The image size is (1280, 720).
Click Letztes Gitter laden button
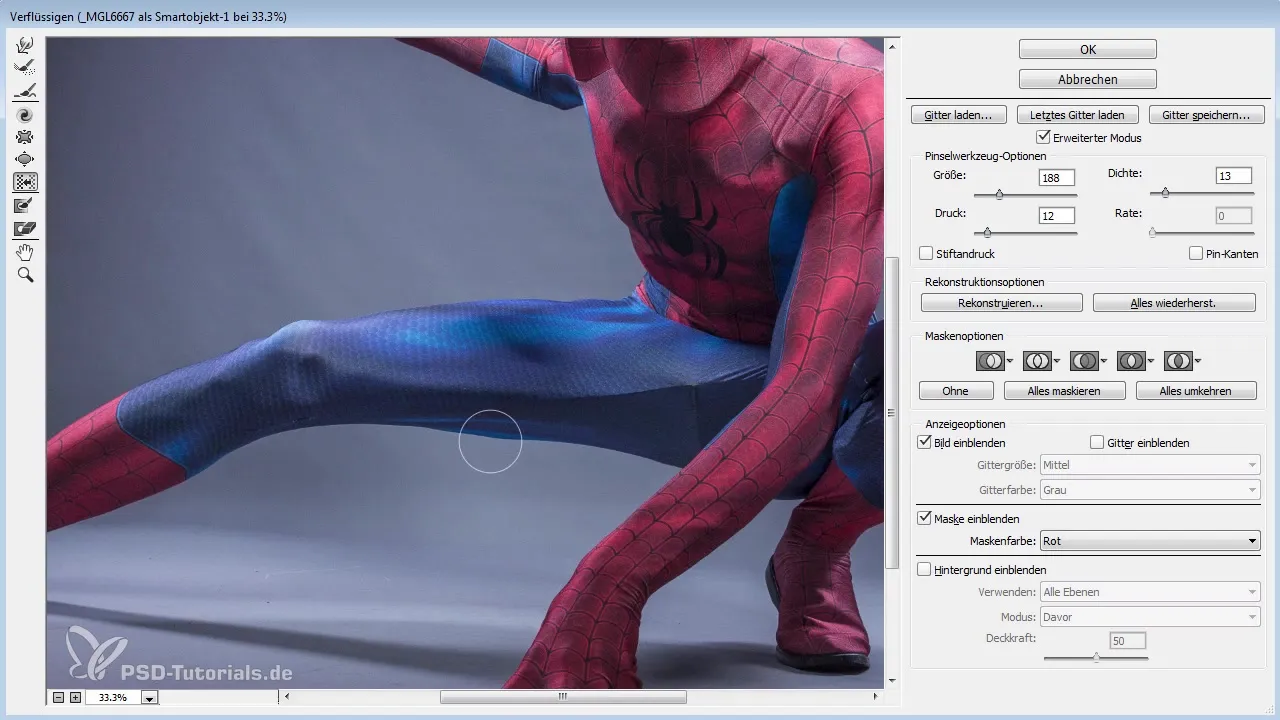pyautogui.click(x=1077, y=115)
